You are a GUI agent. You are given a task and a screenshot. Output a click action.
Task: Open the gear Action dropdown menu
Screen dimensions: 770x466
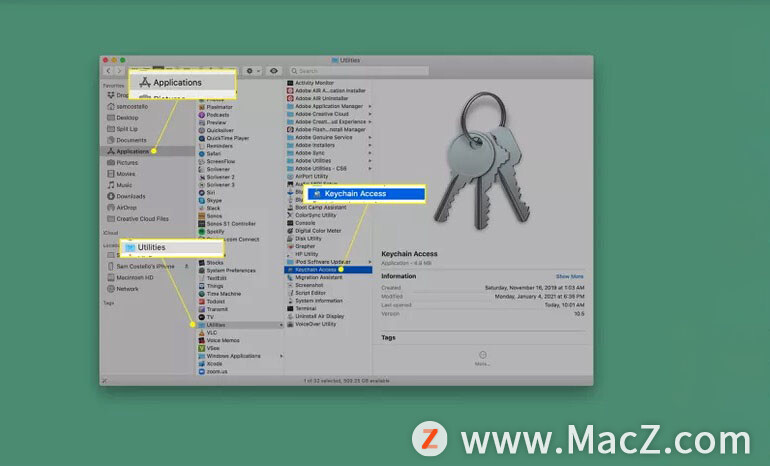click(x=252, y=71)
